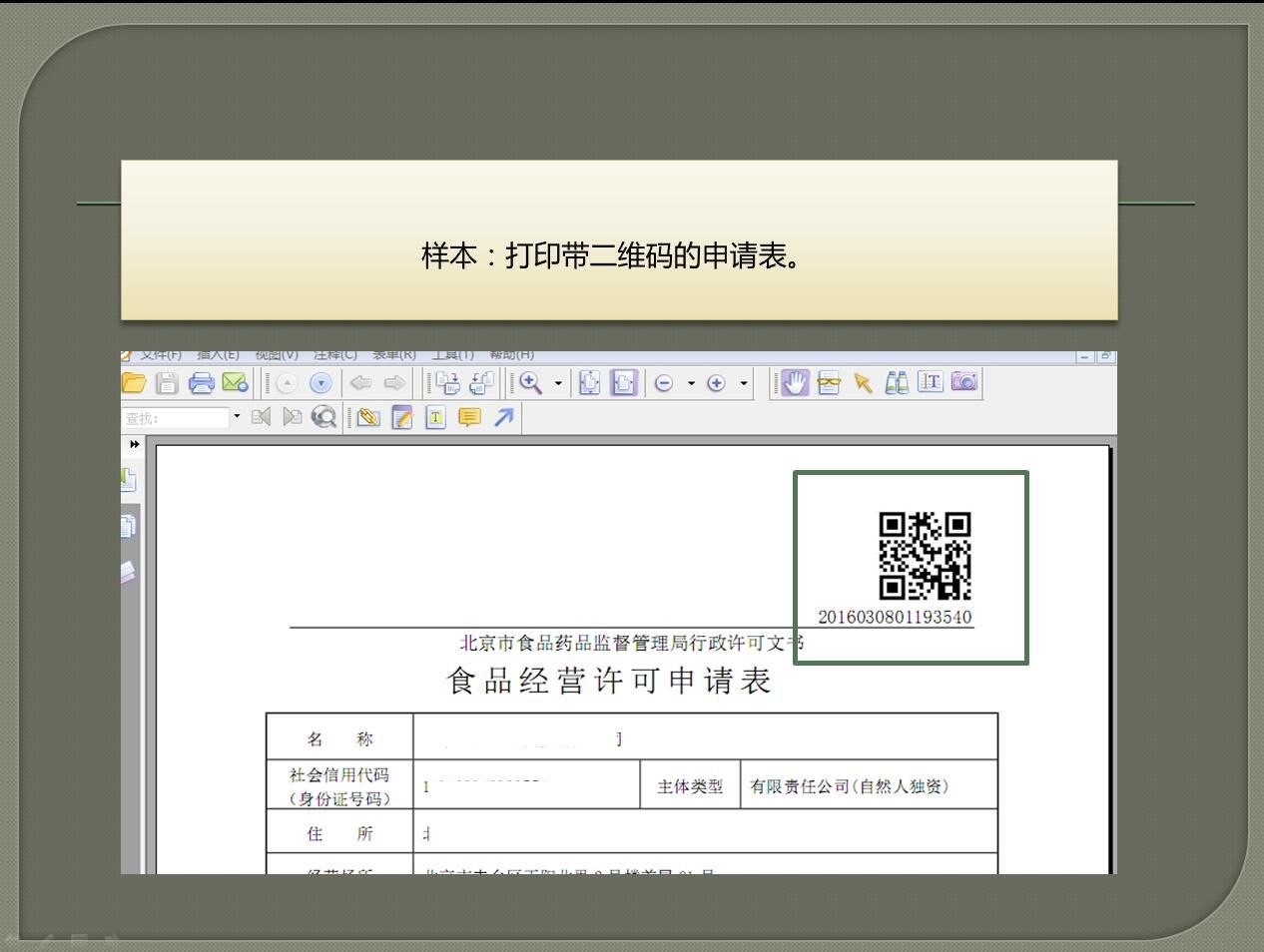Expand the side navigation panel with the chevron
The height and width of the screenshot is (952, 1264).
tap(134, 445)
